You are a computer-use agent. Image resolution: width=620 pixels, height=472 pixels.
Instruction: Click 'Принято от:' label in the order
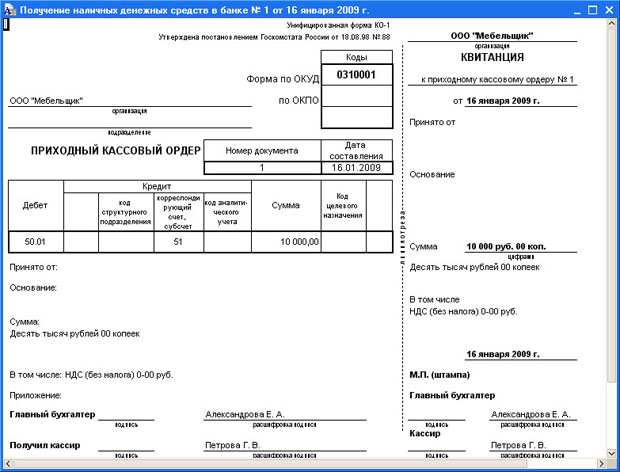tap(34, 267)
